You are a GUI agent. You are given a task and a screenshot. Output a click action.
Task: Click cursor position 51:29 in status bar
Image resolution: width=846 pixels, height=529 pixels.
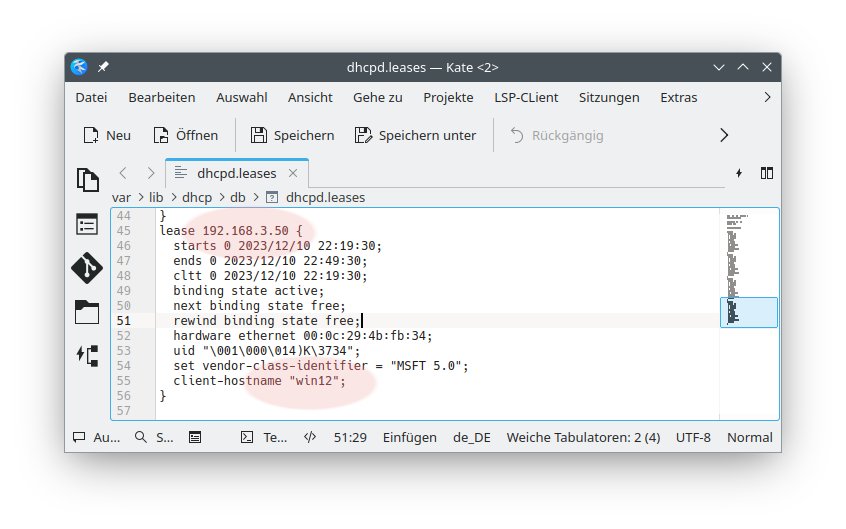(350, 437)
